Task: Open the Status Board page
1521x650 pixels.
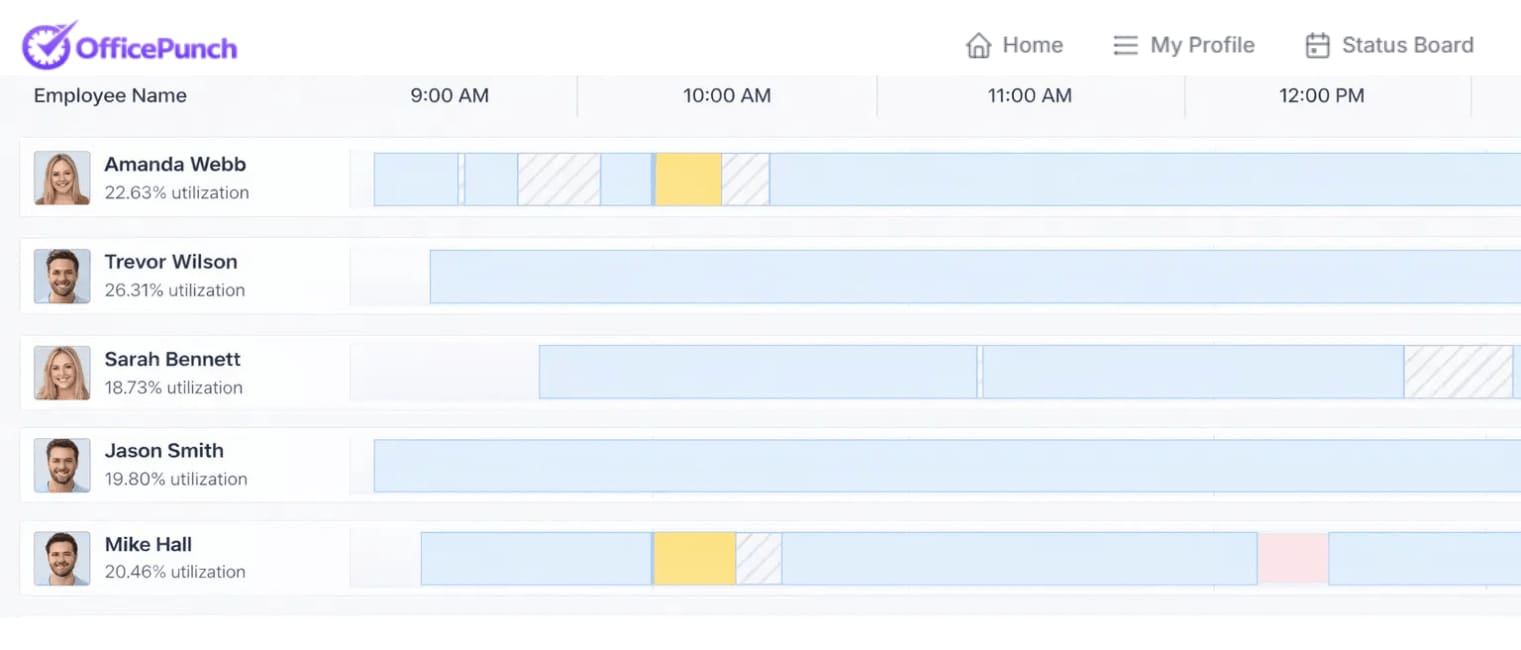Action: [1407, 46]
